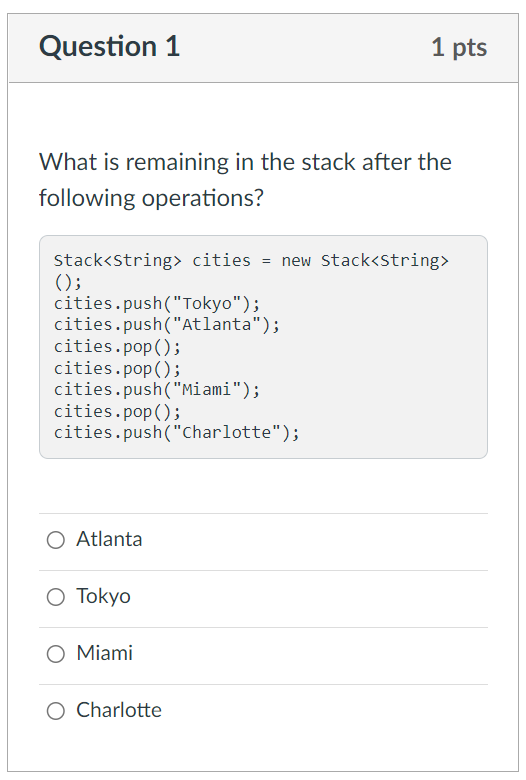Click the question prompt about the stack
526x780 pixels.
245,180
